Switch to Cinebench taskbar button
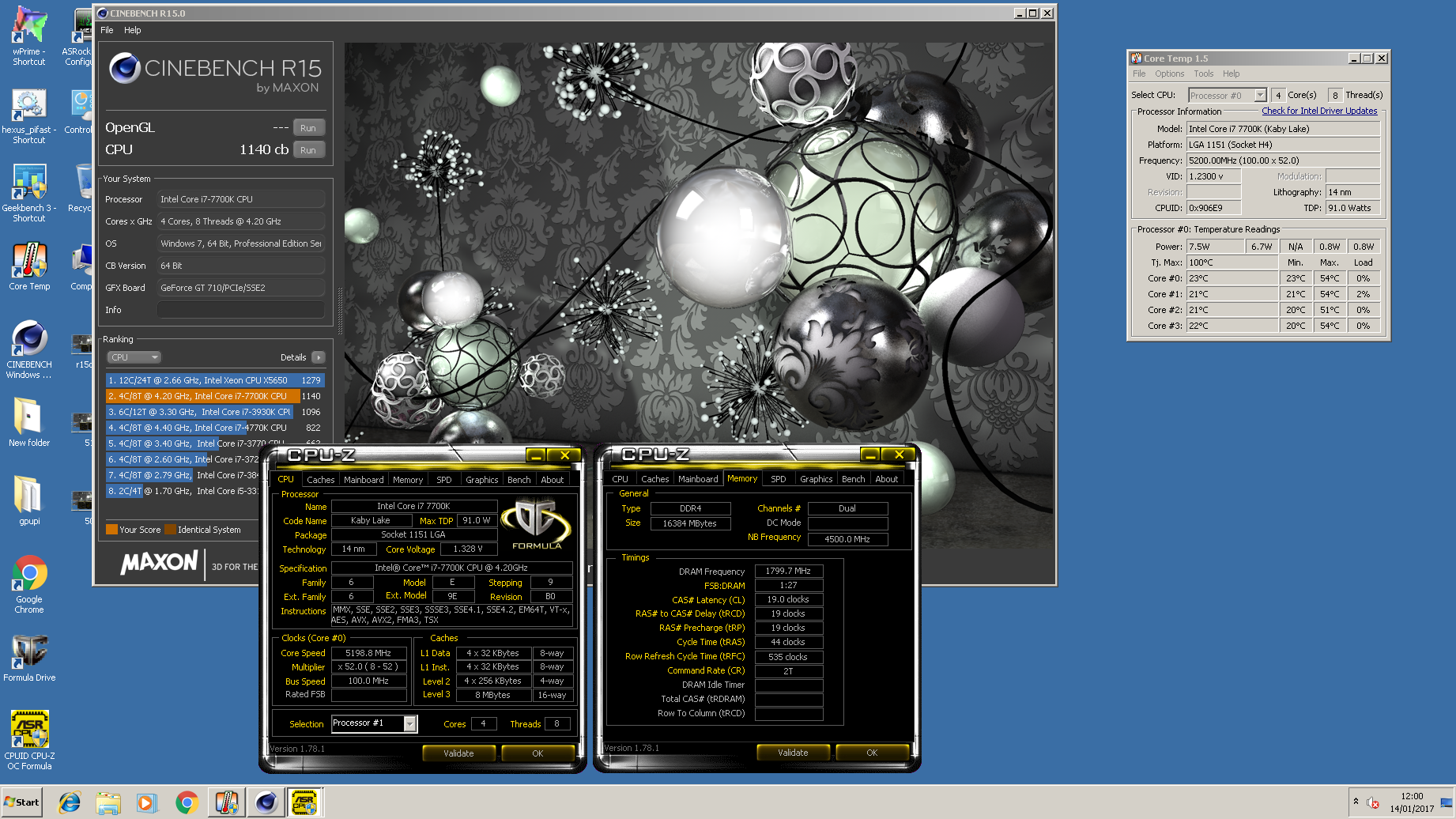Viewport: 1456px width, 819px height. click(266, 802)
